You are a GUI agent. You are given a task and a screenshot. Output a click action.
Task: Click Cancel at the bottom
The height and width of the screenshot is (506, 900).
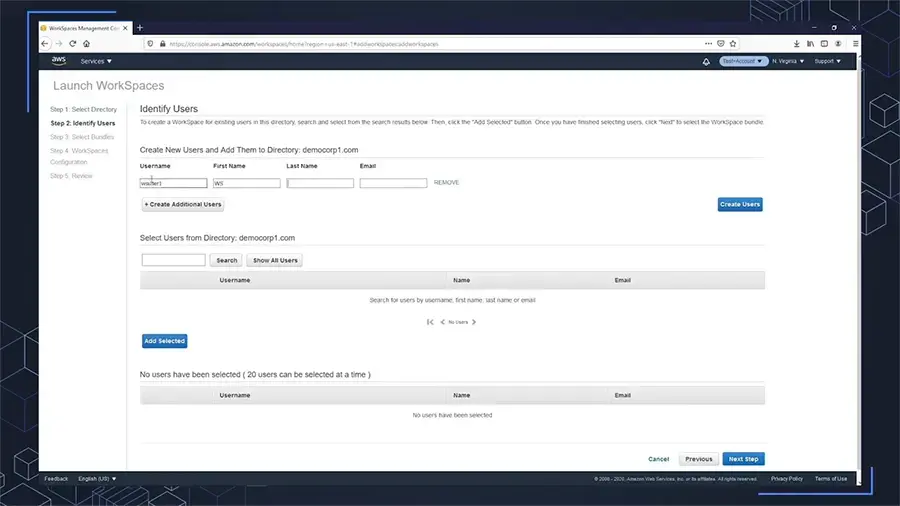point(658,459)
